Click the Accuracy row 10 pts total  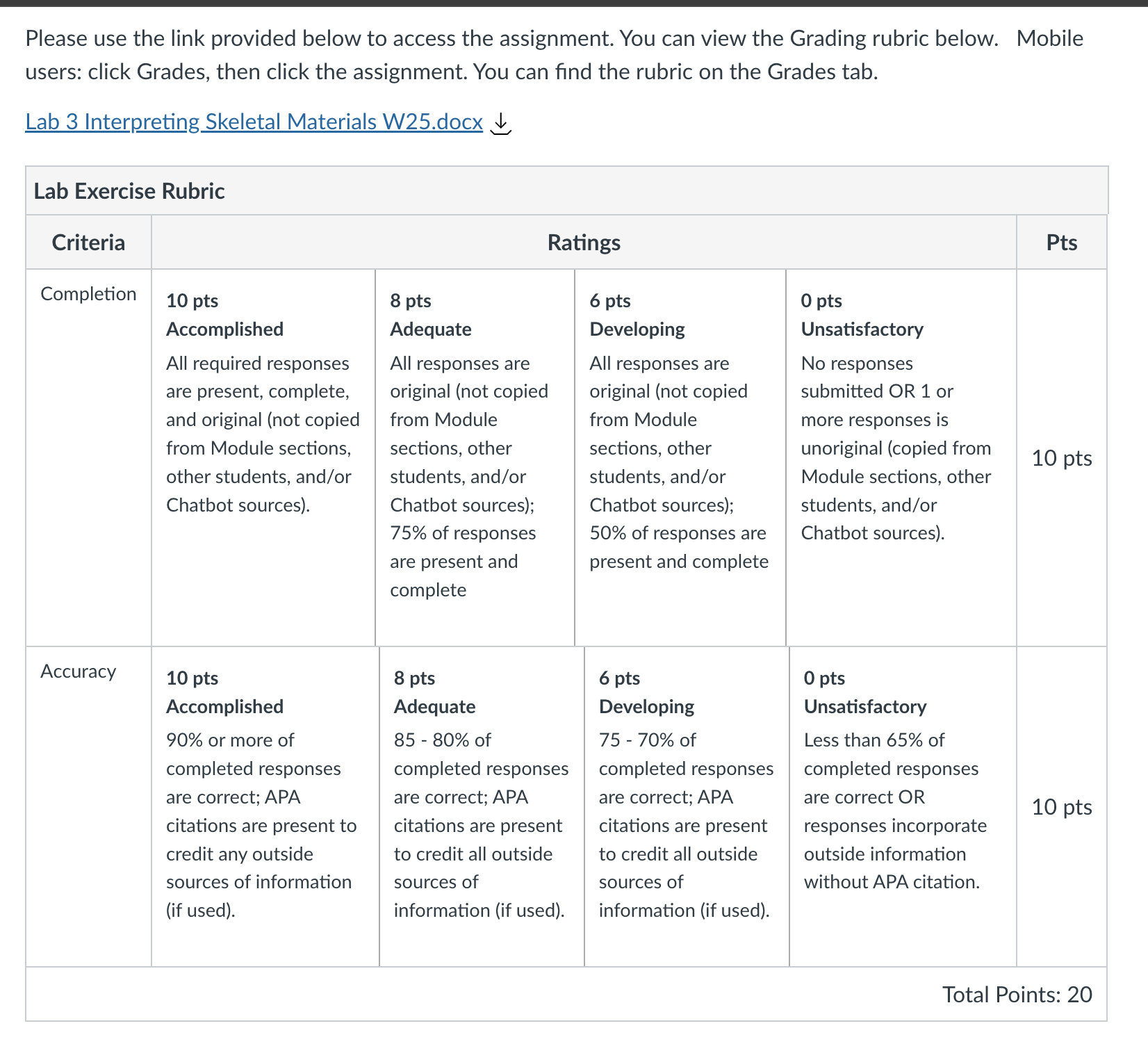click(x=1062, y=807)
